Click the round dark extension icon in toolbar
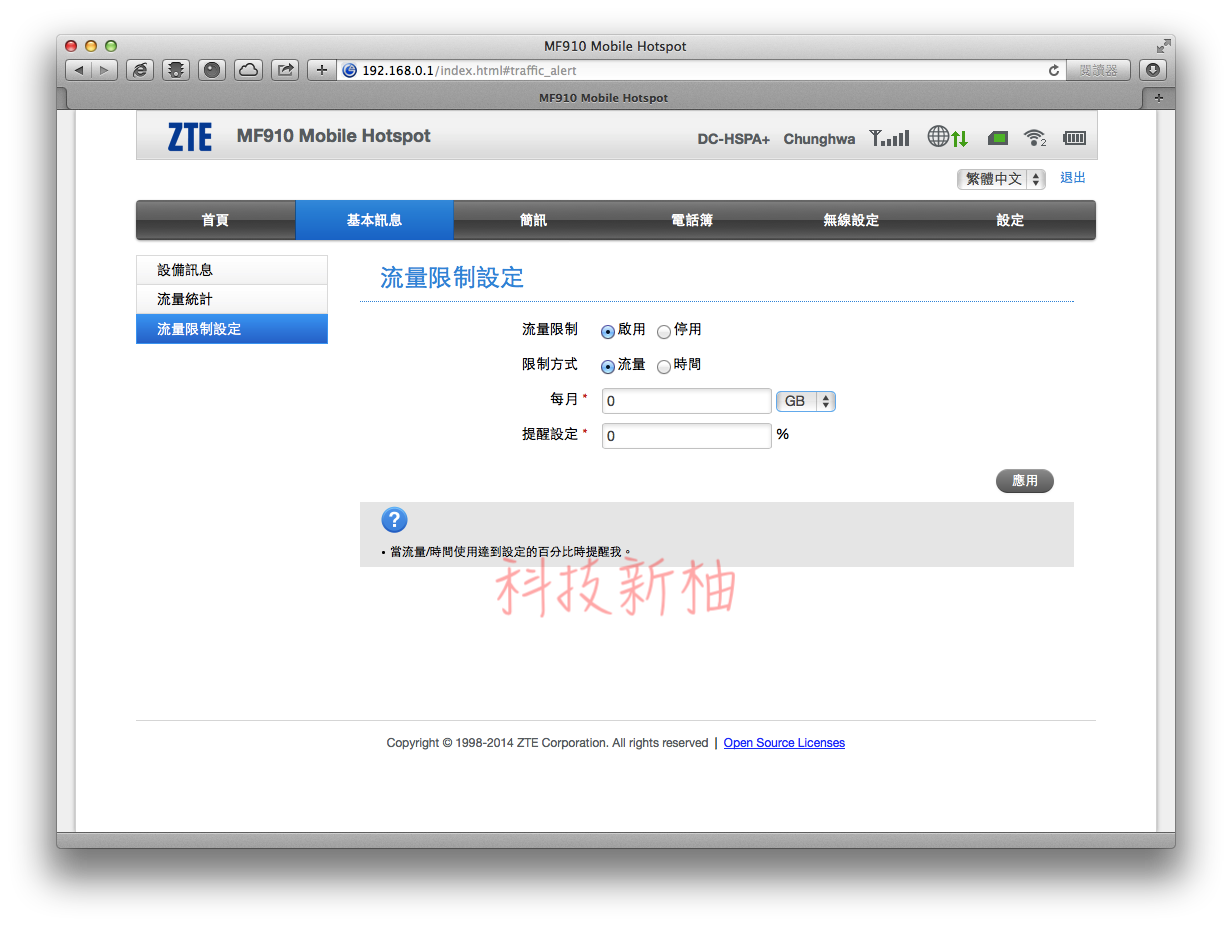The height and width of the screenshot is (927, 1232). tap(212, 70)
